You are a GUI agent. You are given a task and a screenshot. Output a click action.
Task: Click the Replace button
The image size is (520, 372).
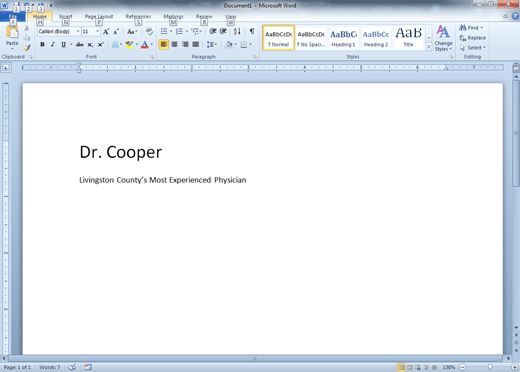[473, 38]
